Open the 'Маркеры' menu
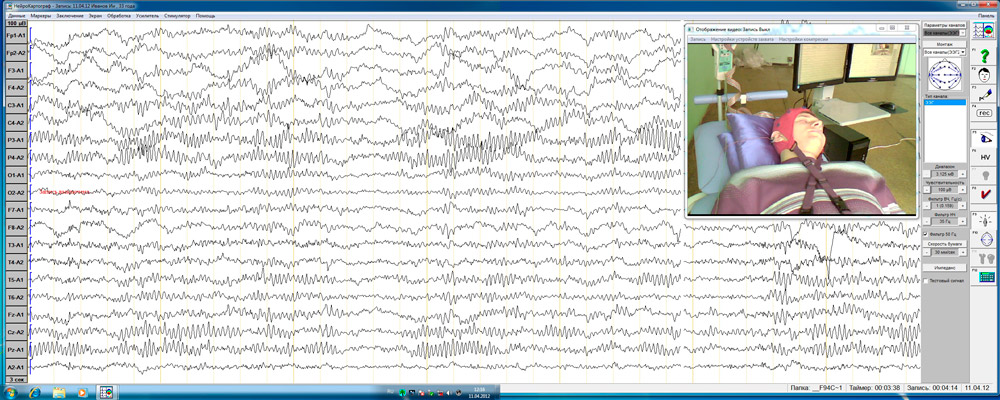This screenshot has height=400, width=1000. tap(42, 16)
